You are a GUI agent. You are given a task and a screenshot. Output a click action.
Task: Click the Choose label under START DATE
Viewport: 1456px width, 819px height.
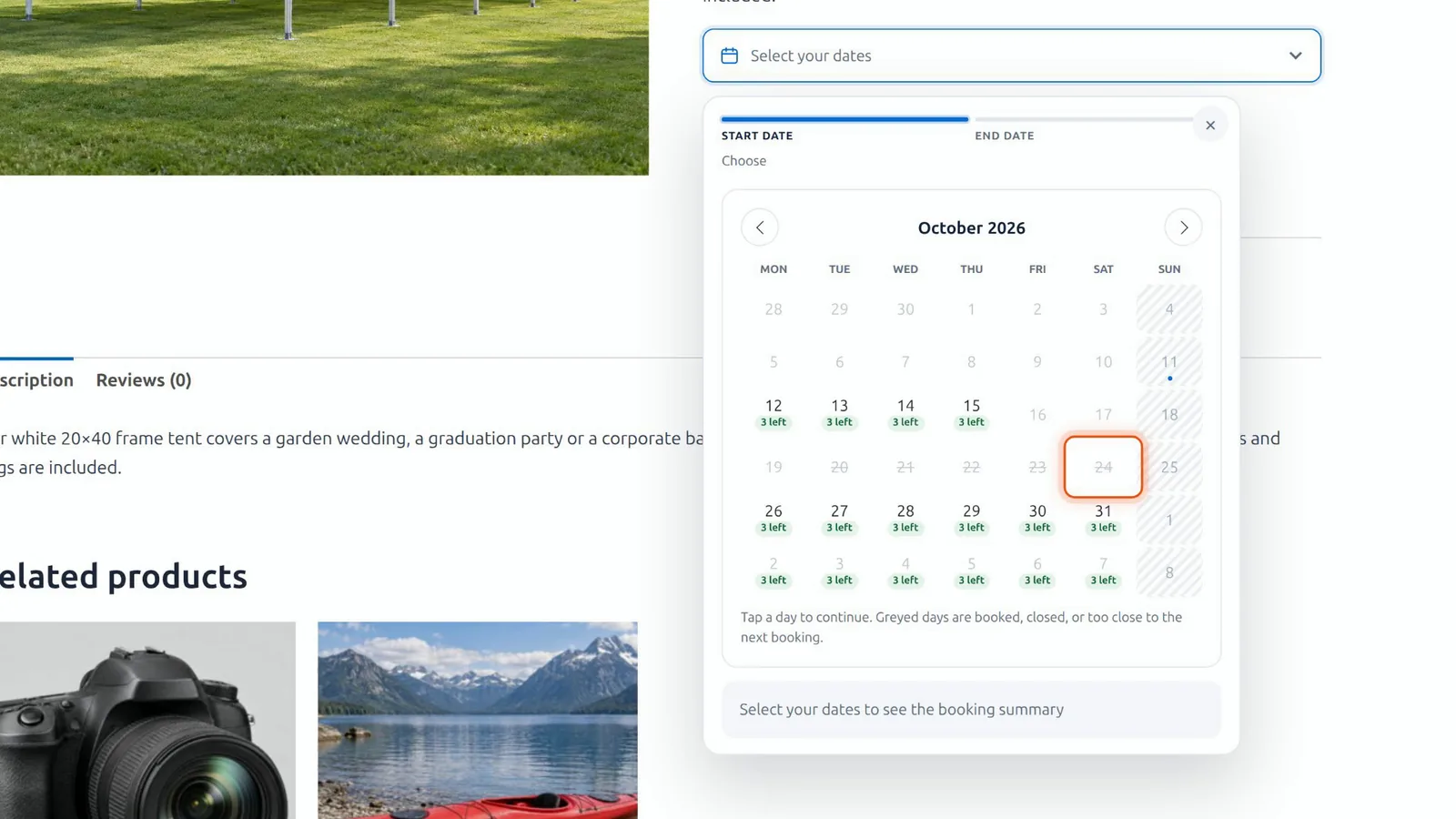pos(743,160)
